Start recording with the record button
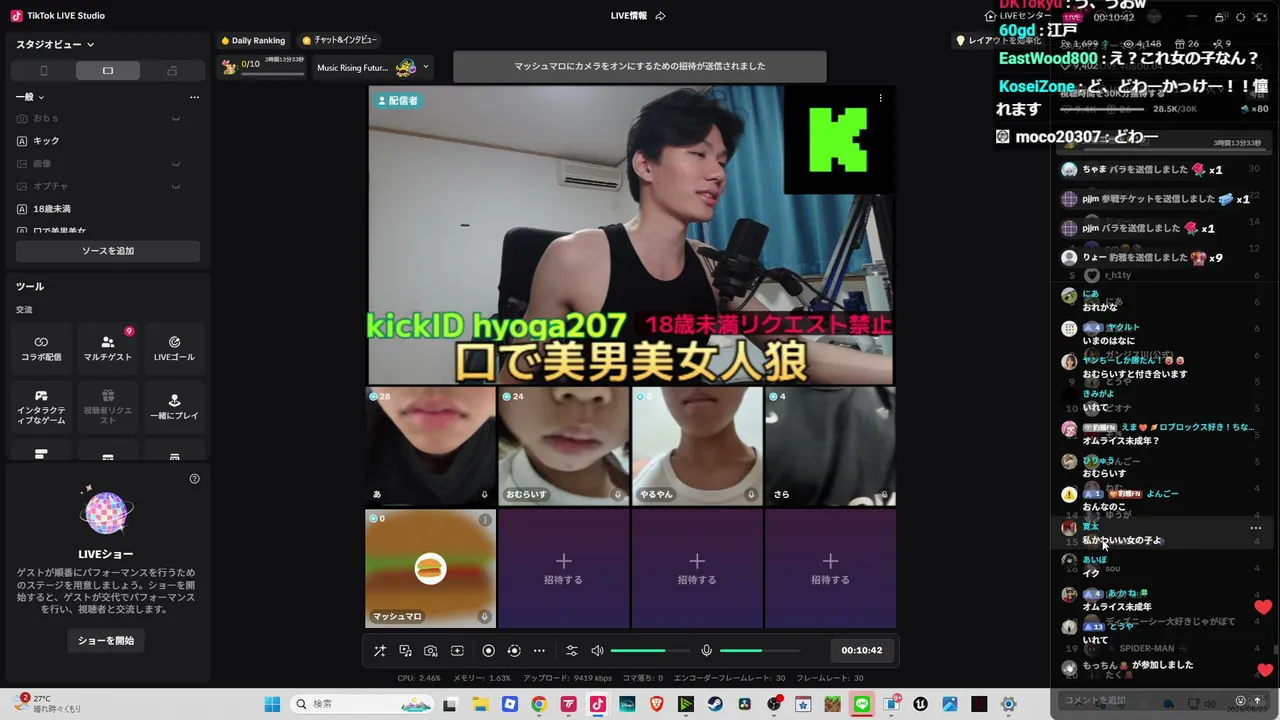This screenshot has height=720, width=1280. pyautogui.click(x=488, y=650)
